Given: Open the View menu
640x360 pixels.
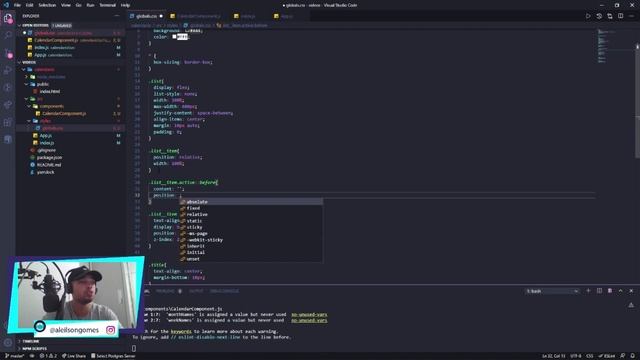Looking at the screenshot, I should pyautogui.click(x=66, y=5).
